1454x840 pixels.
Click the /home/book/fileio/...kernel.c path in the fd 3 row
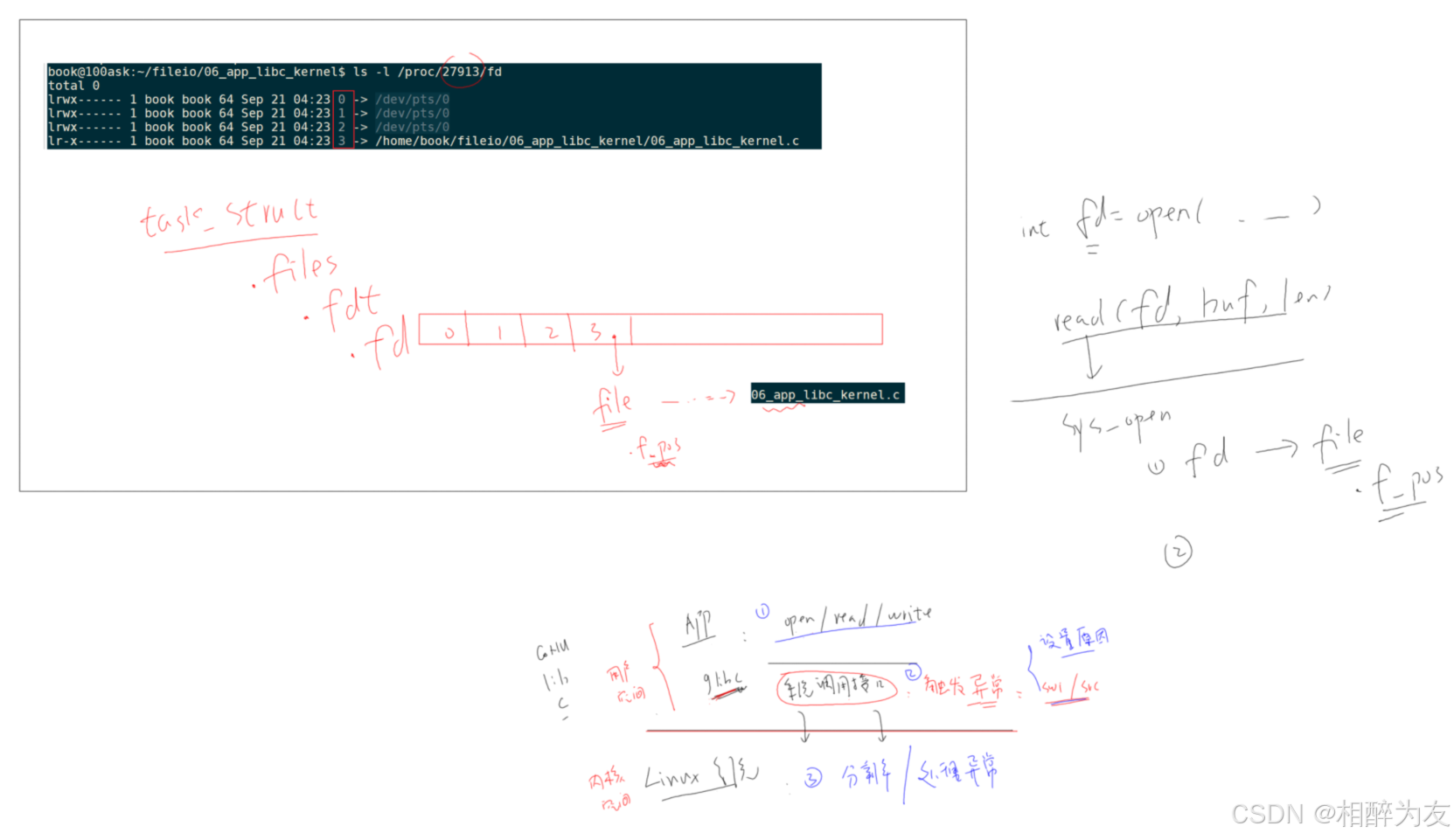587,141
